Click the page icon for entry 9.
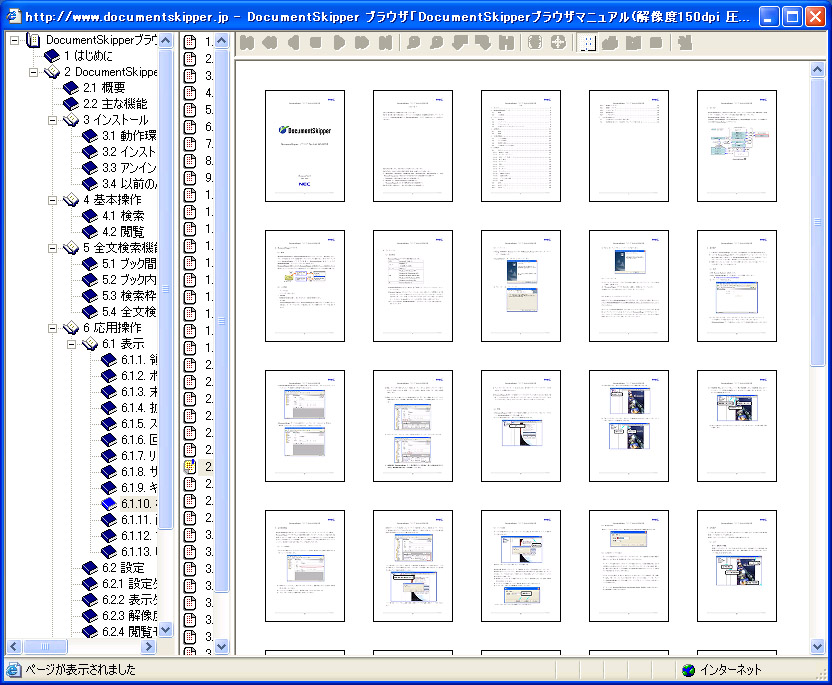This screenshot has width=832, height=685. [190, 178]
